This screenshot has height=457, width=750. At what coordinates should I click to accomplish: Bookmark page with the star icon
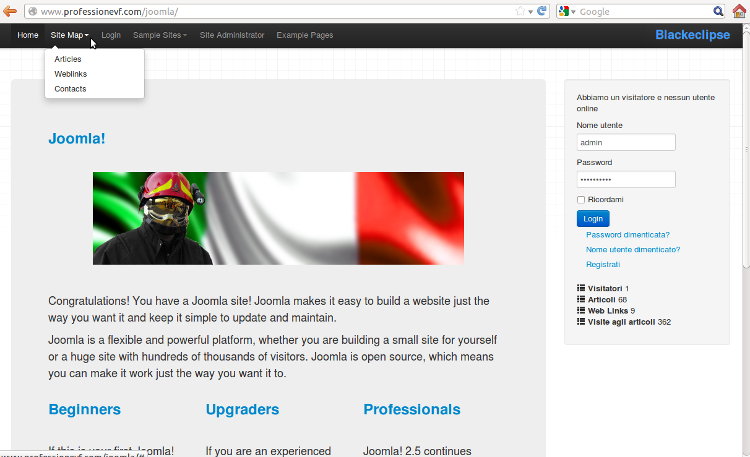click(x=520, y=11)
